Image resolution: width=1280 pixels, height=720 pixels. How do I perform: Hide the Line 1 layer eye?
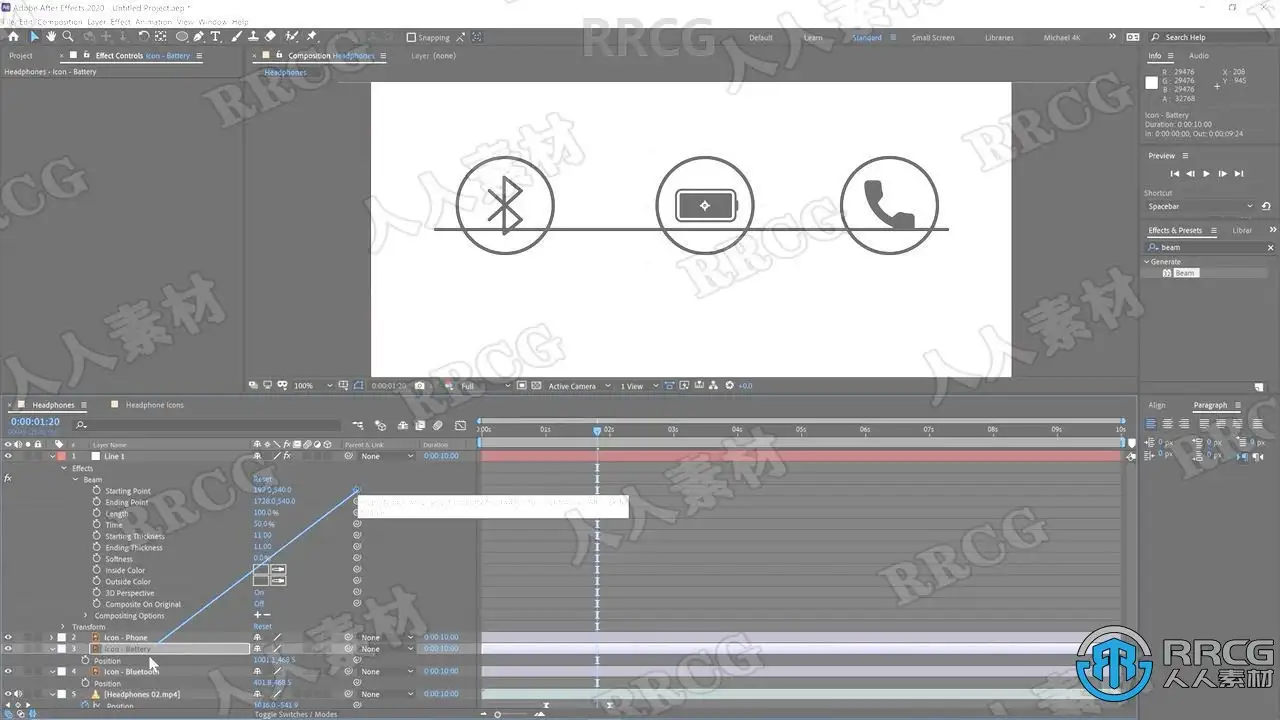coord(8,456)
